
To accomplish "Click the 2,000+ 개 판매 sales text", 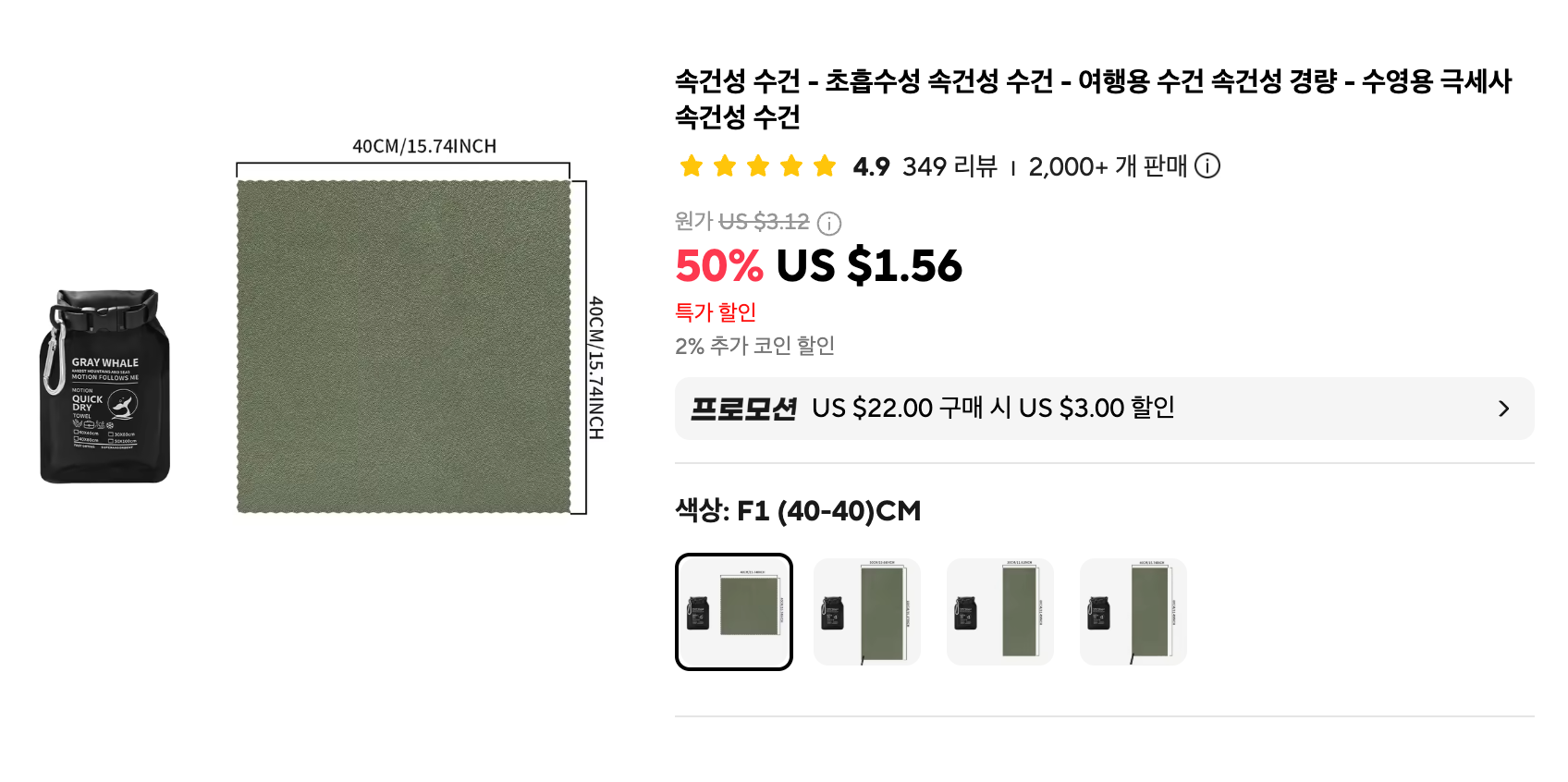I will click(x=1108, y=166).
